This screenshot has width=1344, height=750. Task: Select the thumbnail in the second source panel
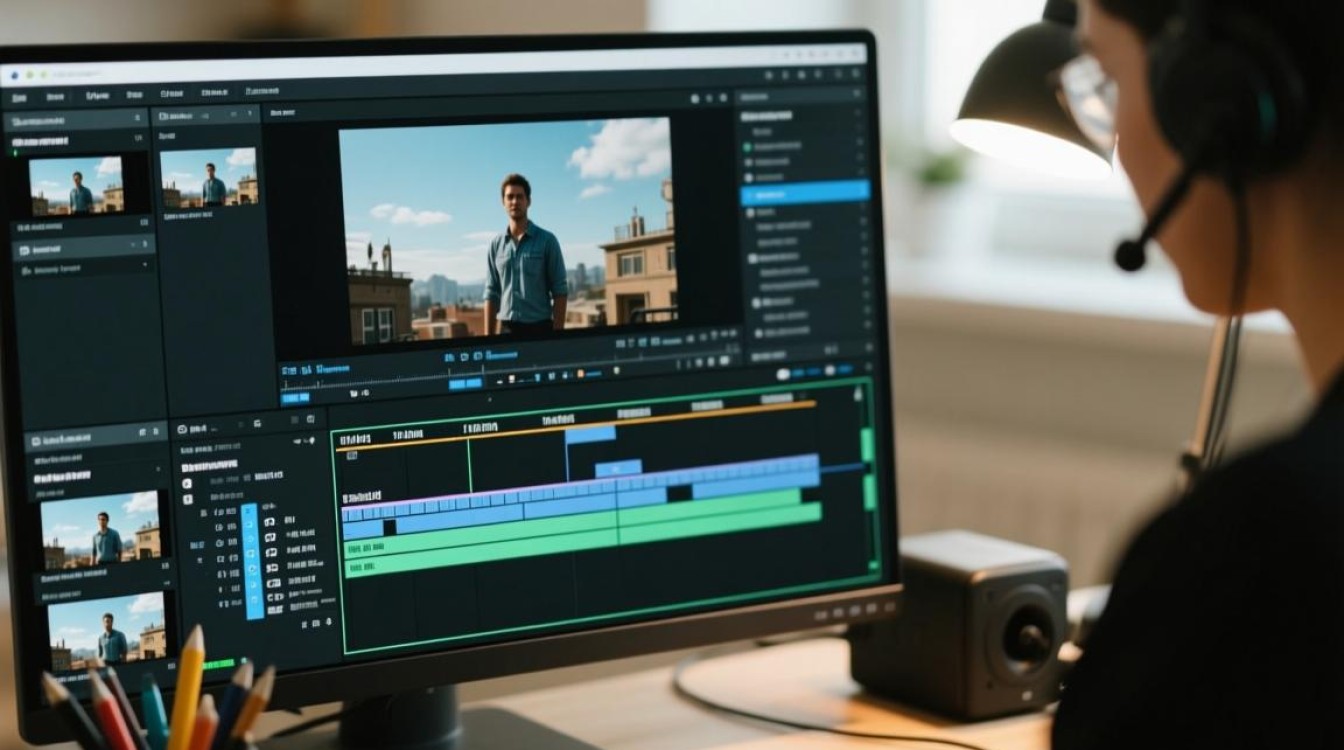(208, 177)
